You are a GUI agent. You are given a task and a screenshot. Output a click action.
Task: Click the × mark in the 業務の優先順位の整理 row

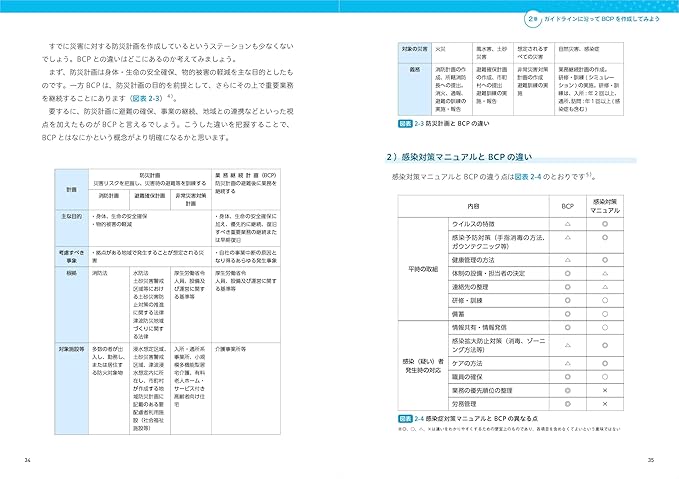pos(605,390)
